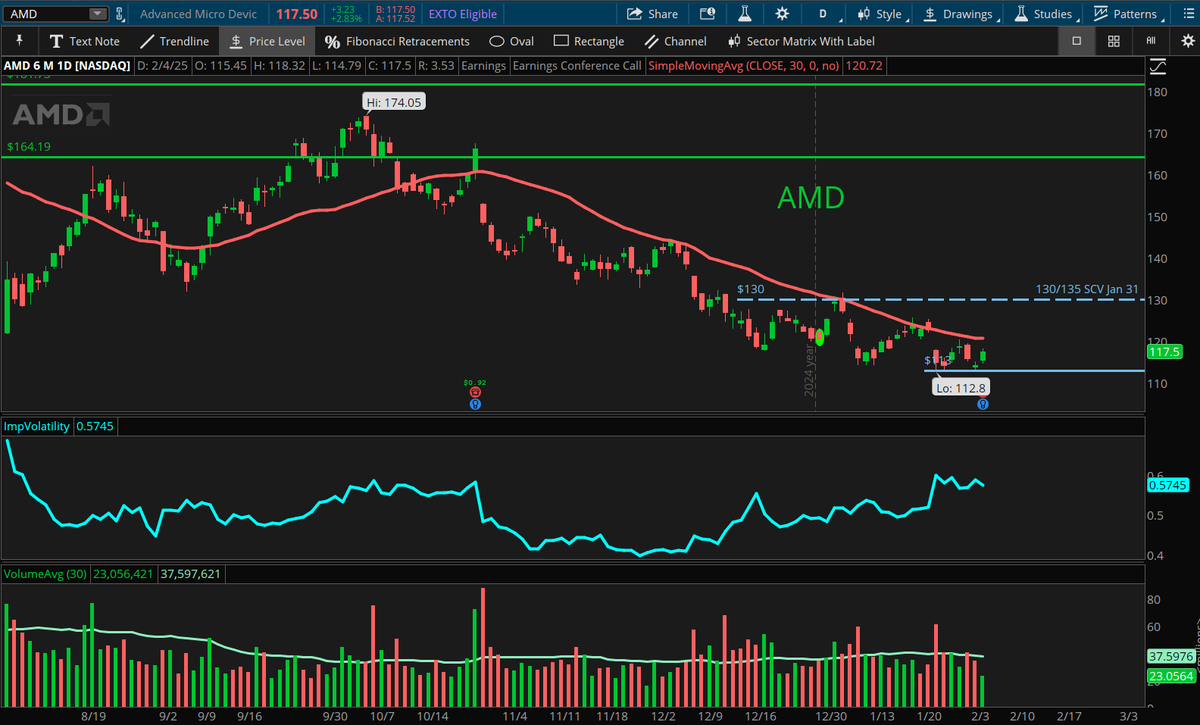Select the Channel drawing tool
This screenshot has width=1200, height=725.
coord(675,41)
